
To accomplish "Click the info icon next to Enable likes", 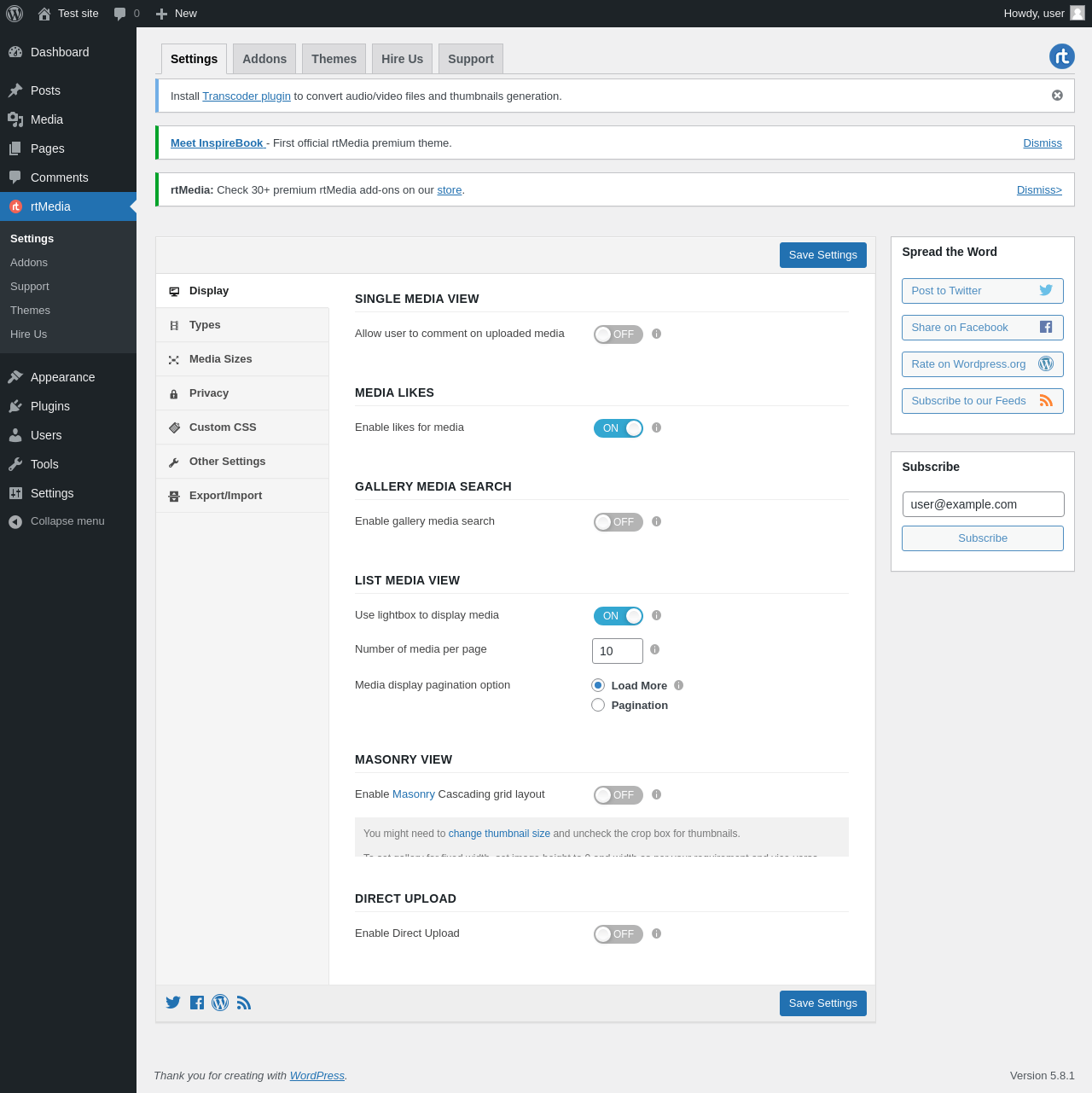I will (x=656, y=427).
